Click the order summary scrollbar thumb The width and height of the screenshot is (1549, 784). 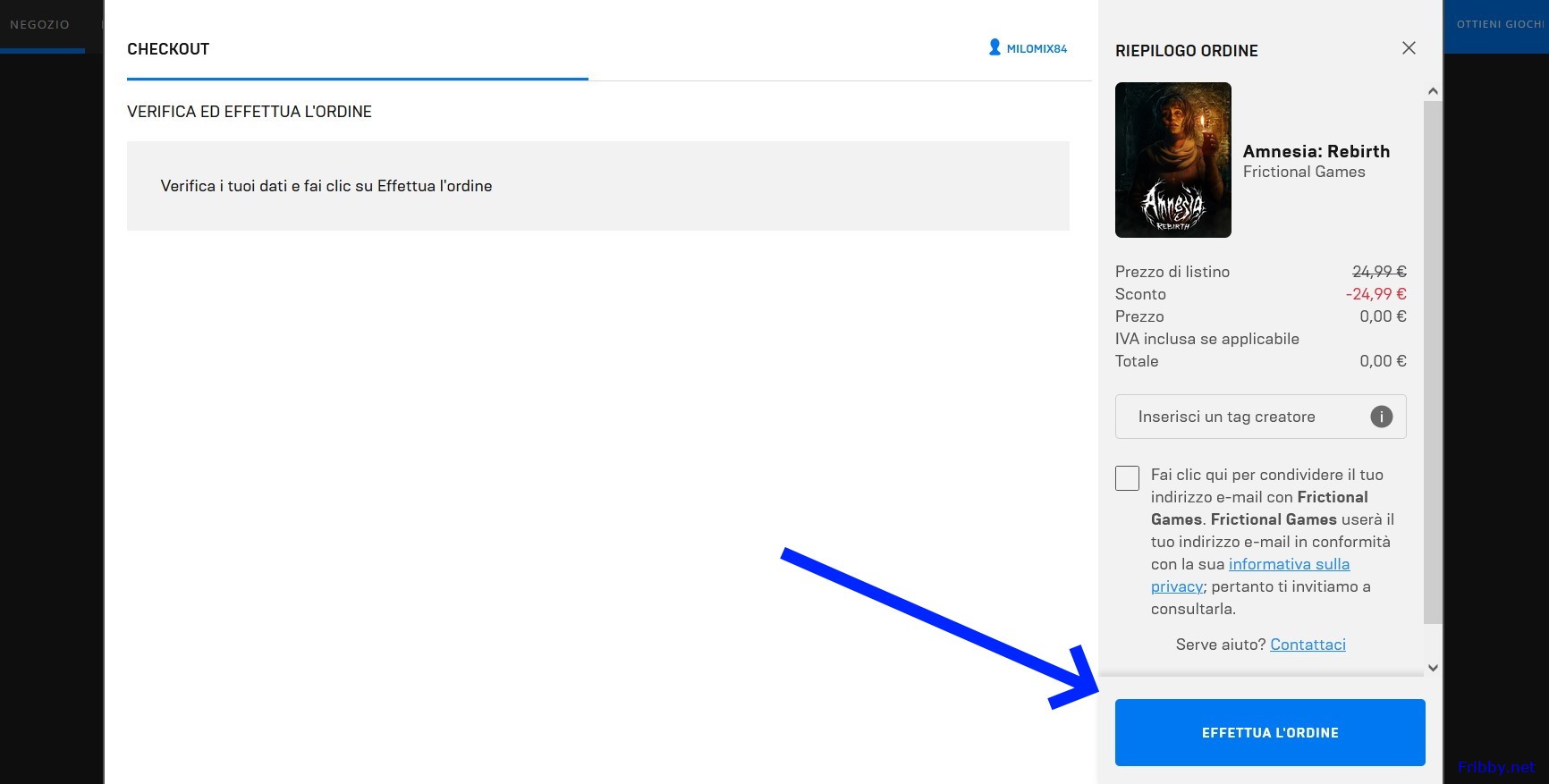(1433, 358)
